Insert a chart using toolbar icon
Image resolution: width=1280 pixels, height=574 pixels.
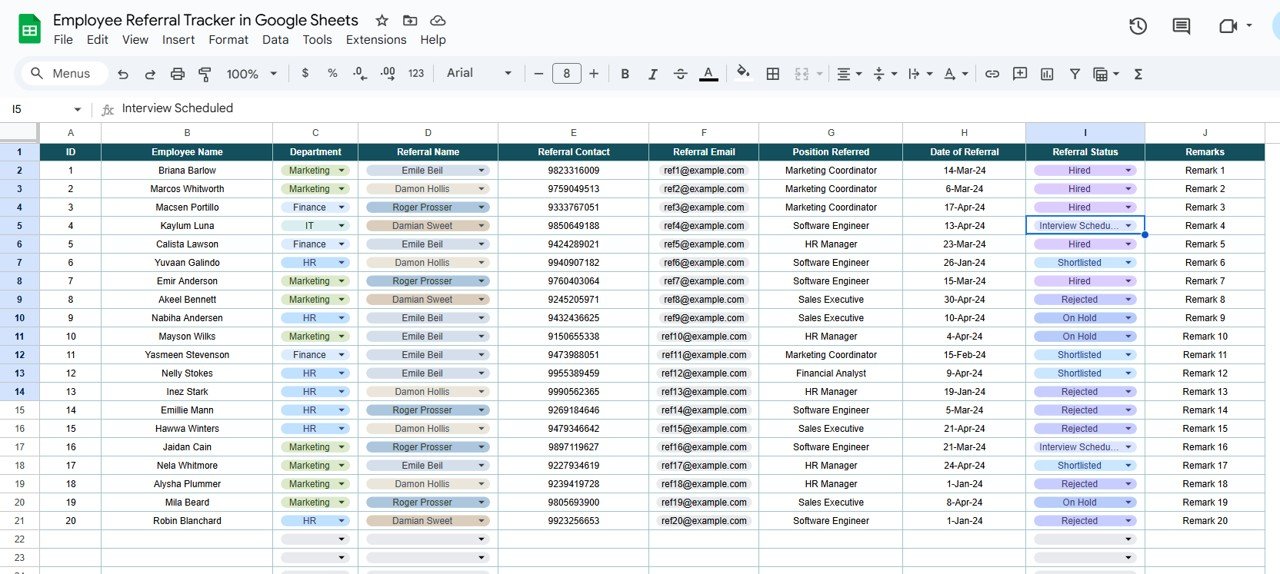point(1047,74)
